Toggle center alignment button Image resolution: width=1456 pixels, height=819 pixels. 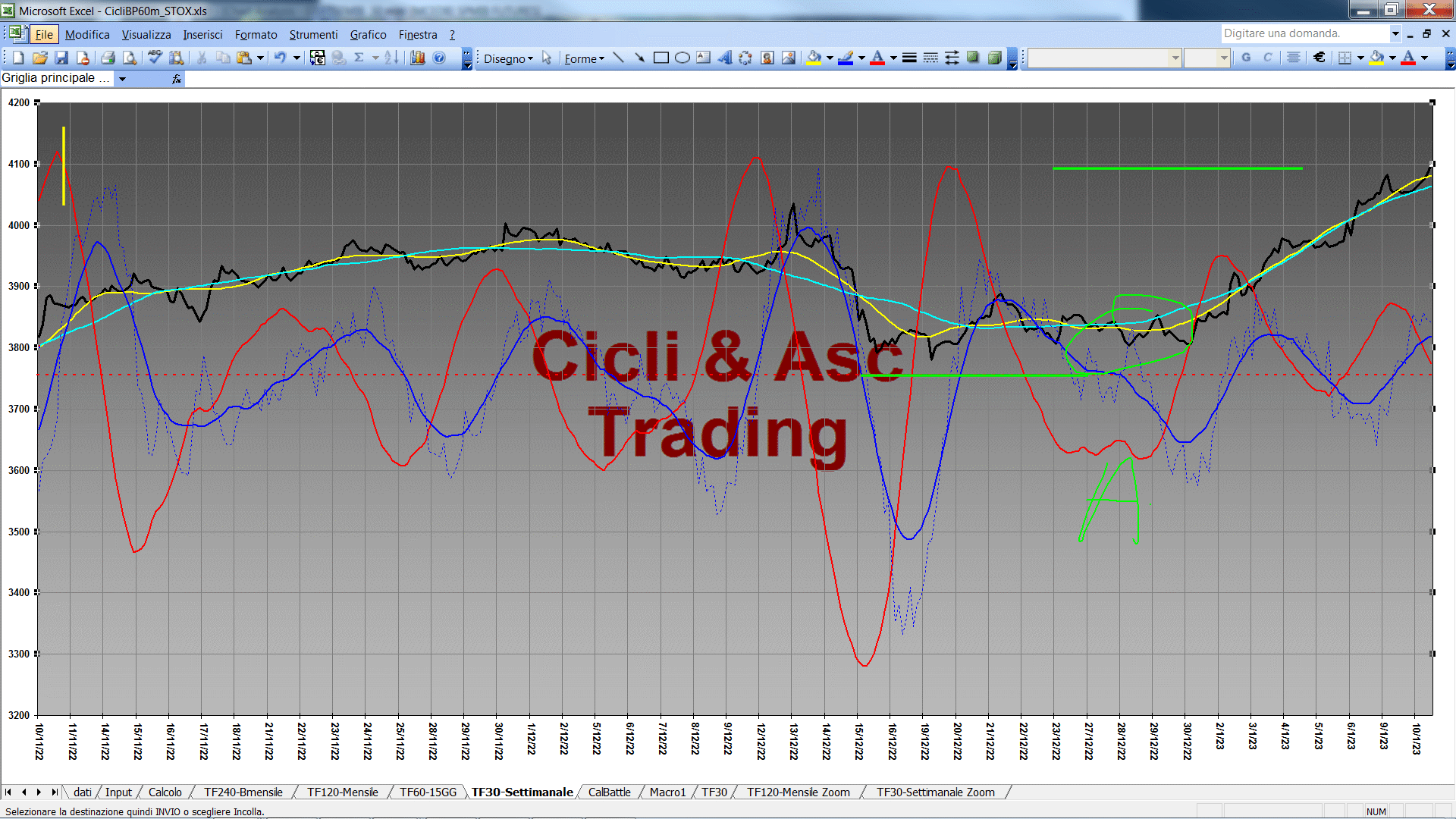pyautogui.click(x=1294, y=58)
